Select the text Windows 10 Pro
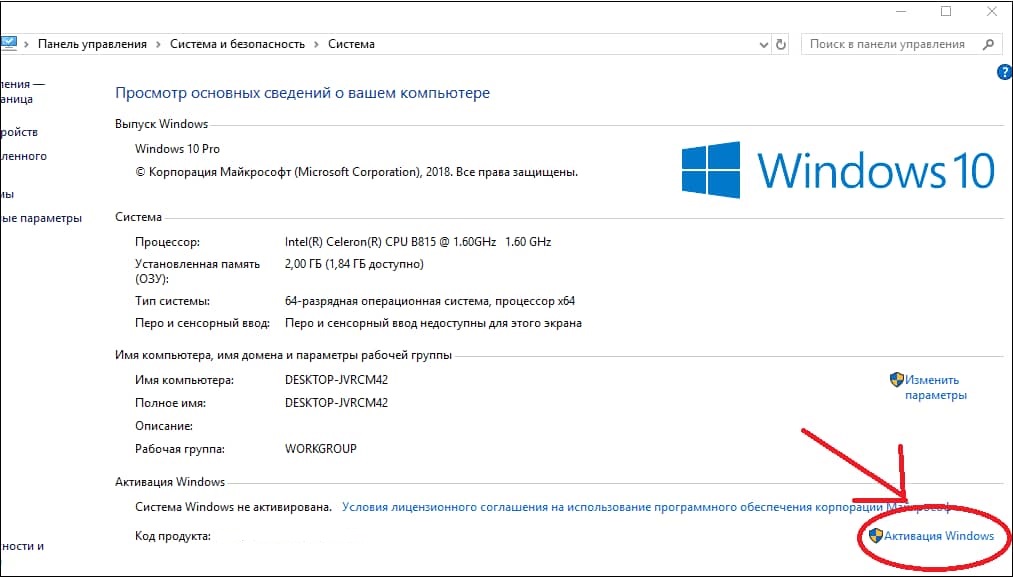The width and height of the screenshot is (1013, 577). (x=177, y=149)
